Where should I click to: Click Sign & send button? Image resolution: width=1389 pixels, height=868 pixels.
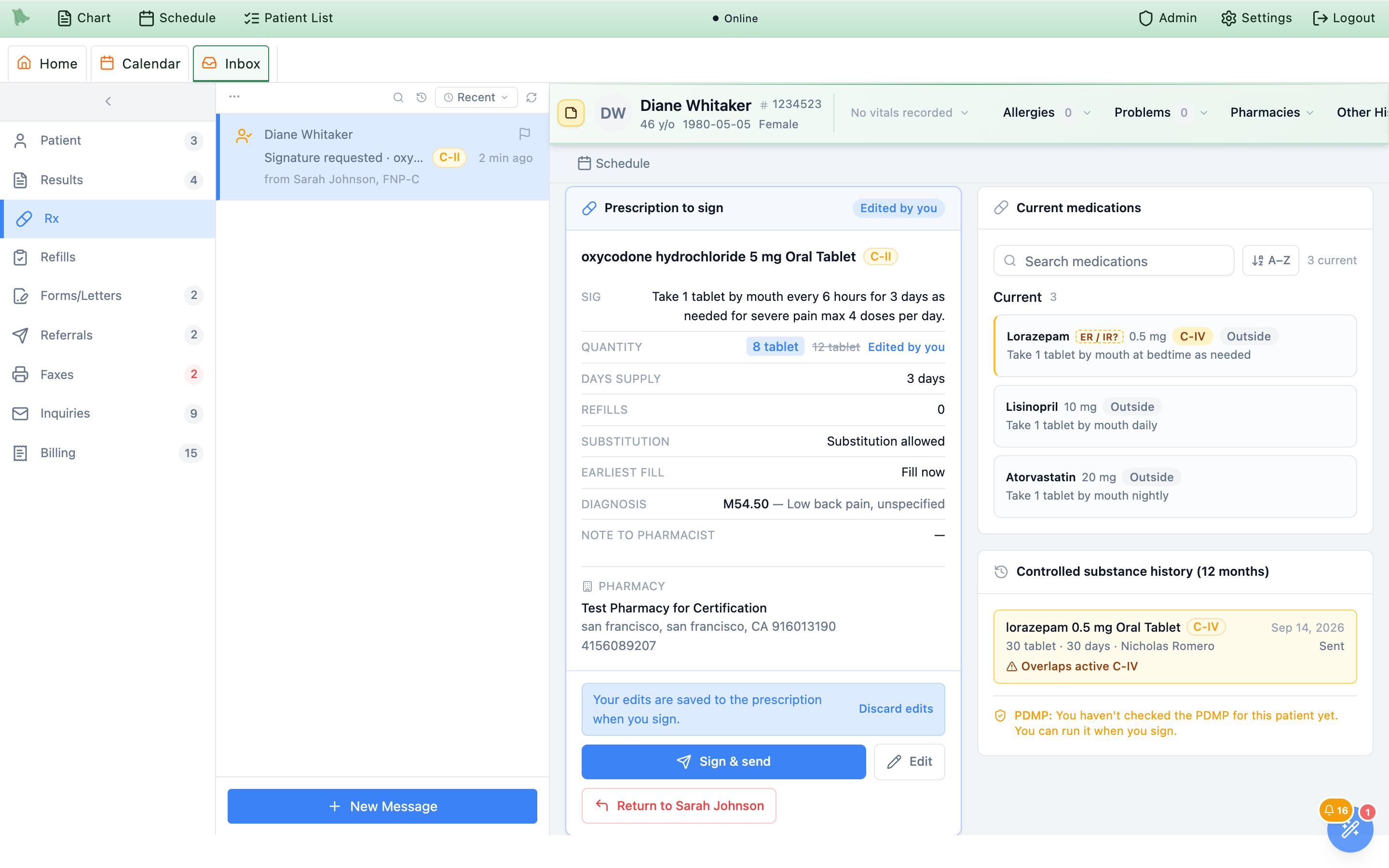(723, 761)
